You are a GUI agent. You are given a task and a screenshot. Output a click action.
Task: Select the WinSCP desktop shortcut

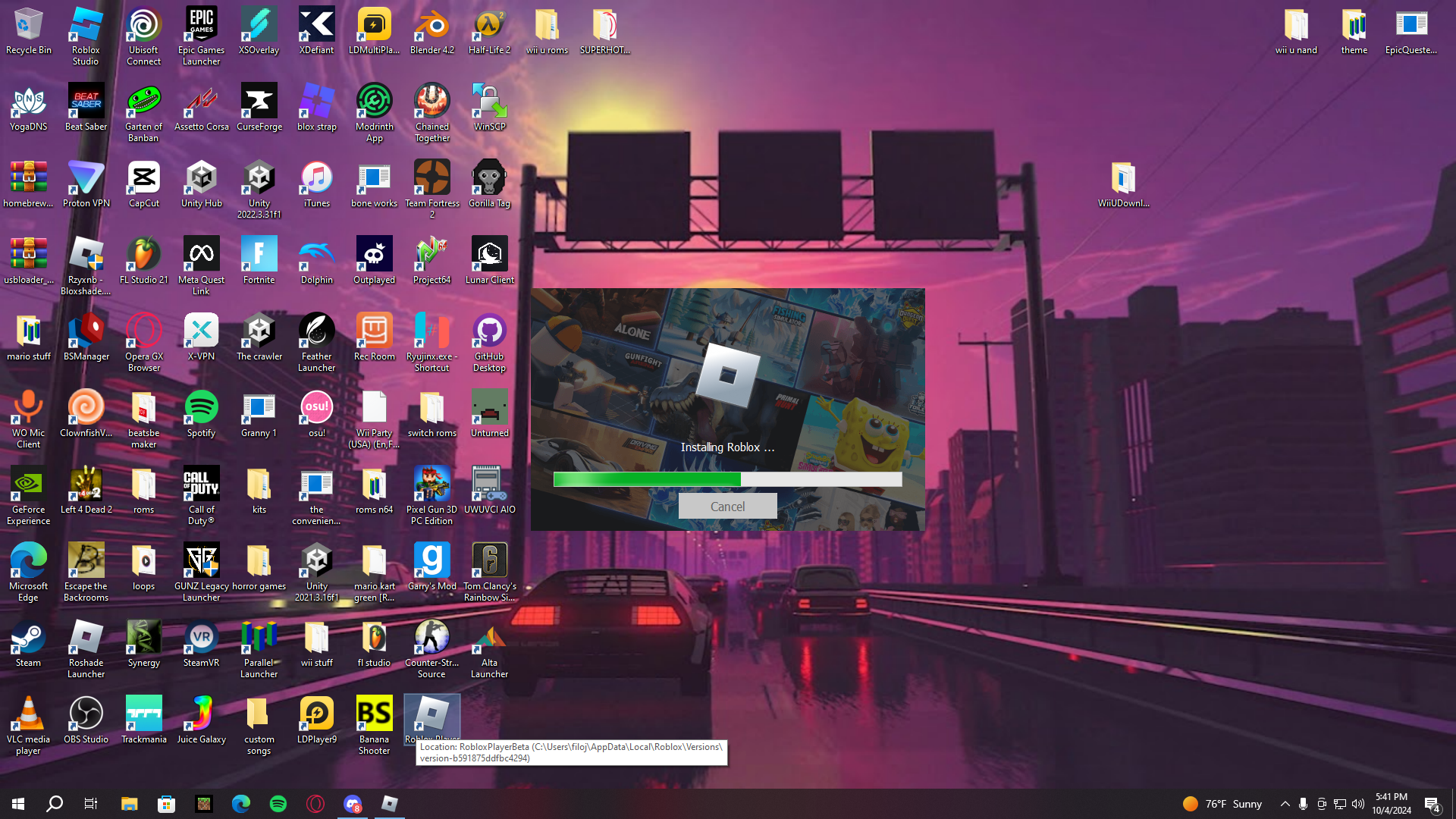489,108
